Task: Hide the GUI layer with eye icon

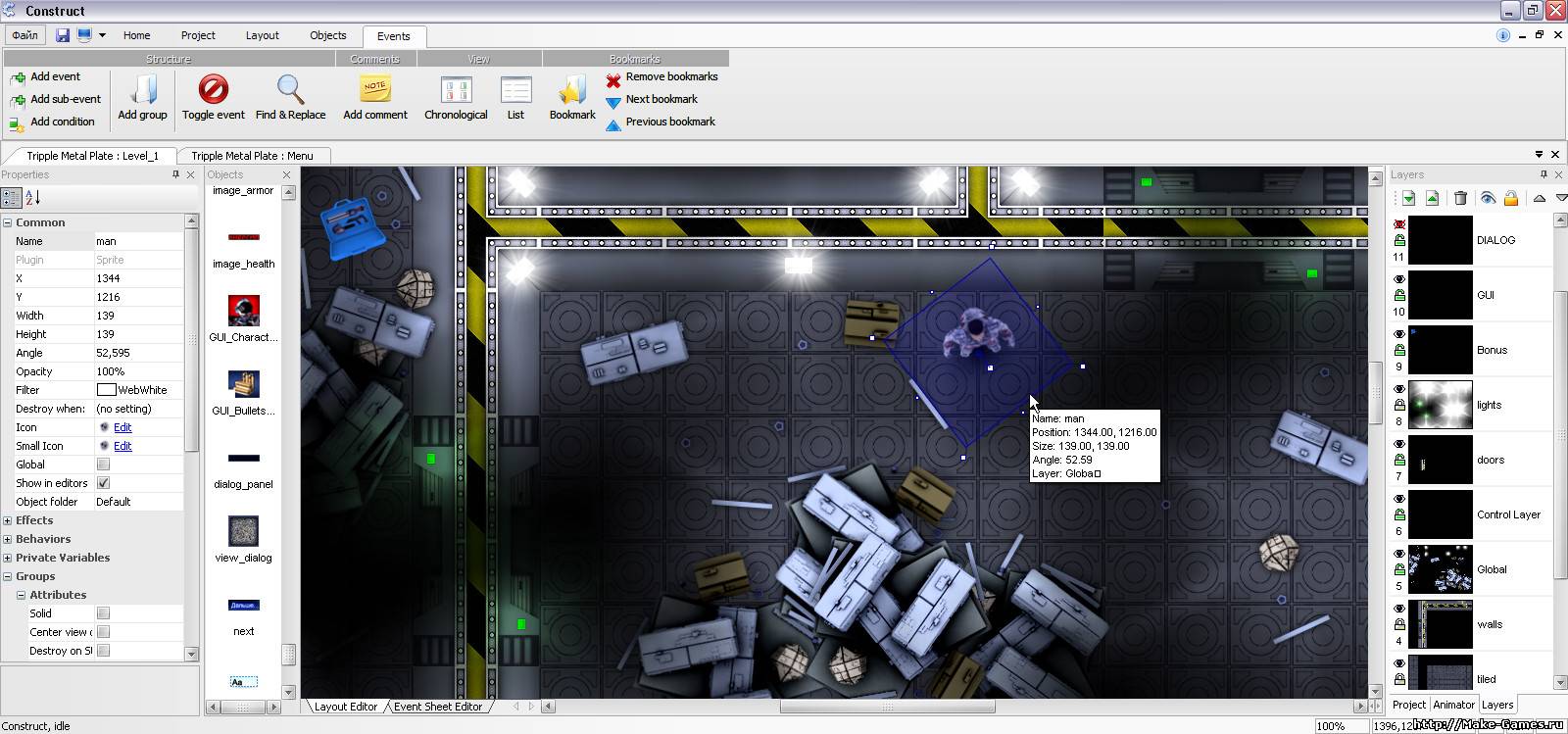Action: click(x=1399, y=279)
